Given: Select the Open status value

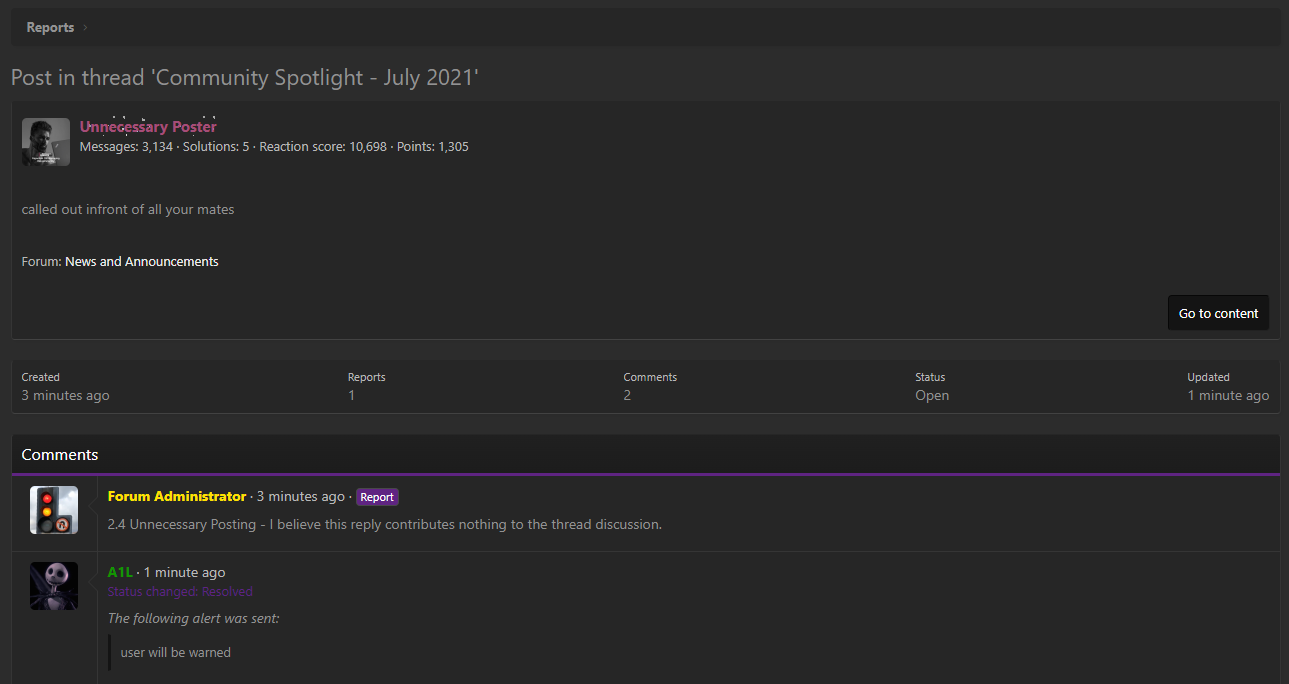Looking at the screenshot, I should pyautogui.click(x=930, y=395).
